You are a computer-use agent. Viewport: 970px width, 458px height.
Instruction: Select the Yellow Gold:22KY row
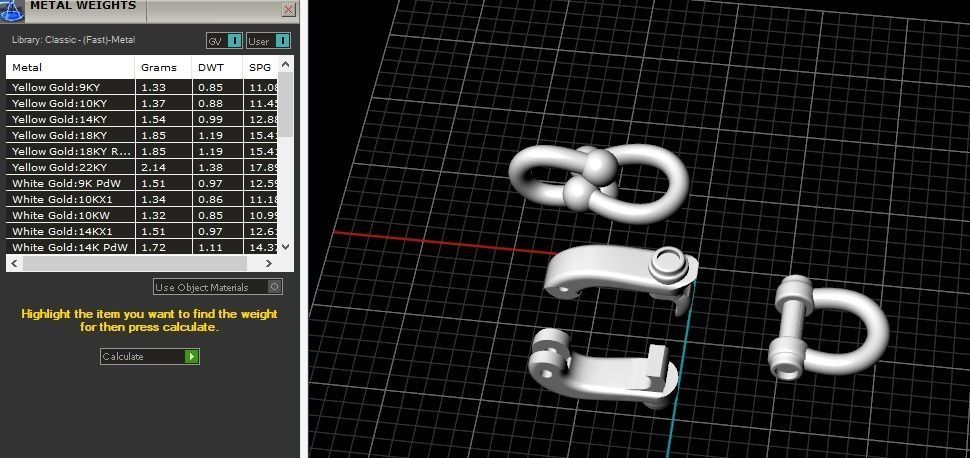142,168
